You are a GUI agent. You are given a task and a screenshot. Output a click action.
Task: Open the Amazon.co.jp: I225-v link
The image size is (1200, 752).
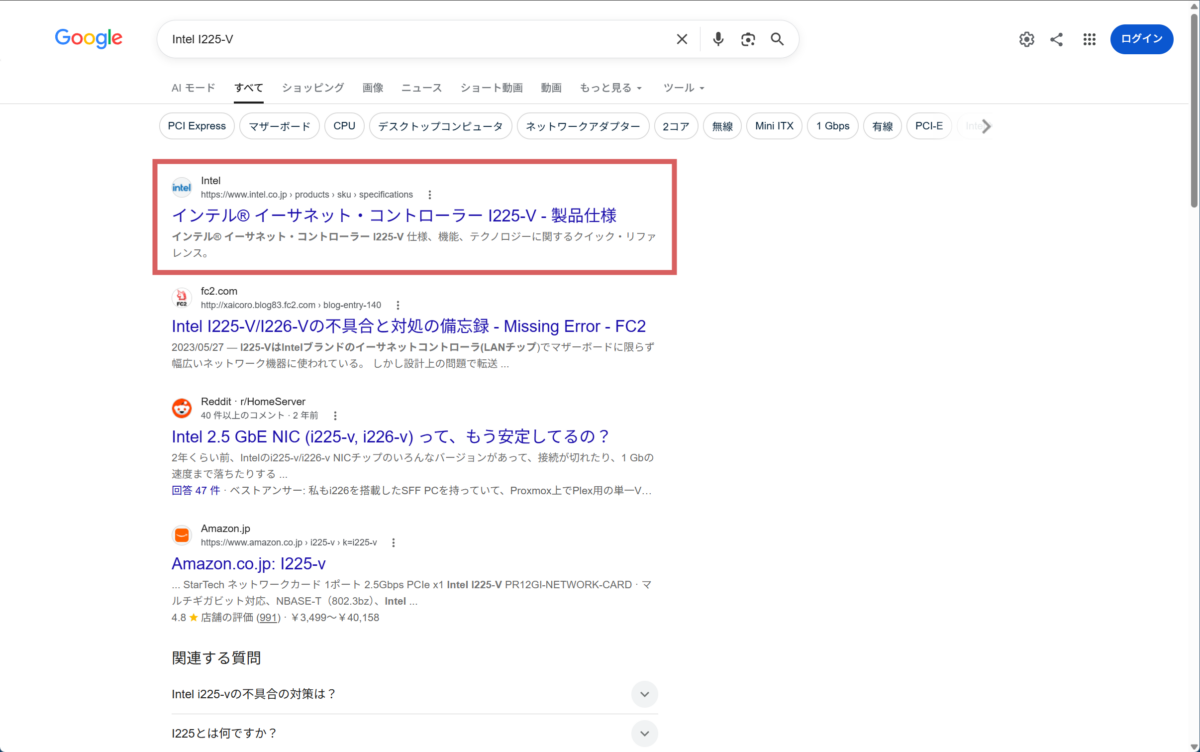[x=249, y=563]
